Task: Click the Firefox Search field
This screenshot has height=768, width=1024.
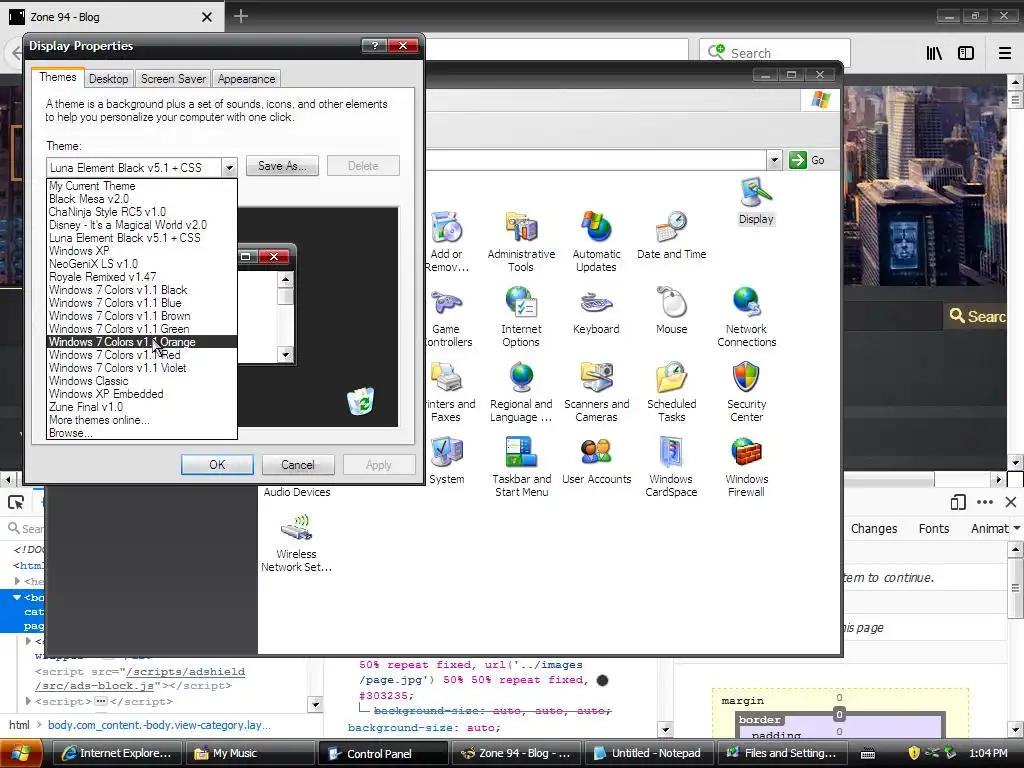Action: coord(775,52)
